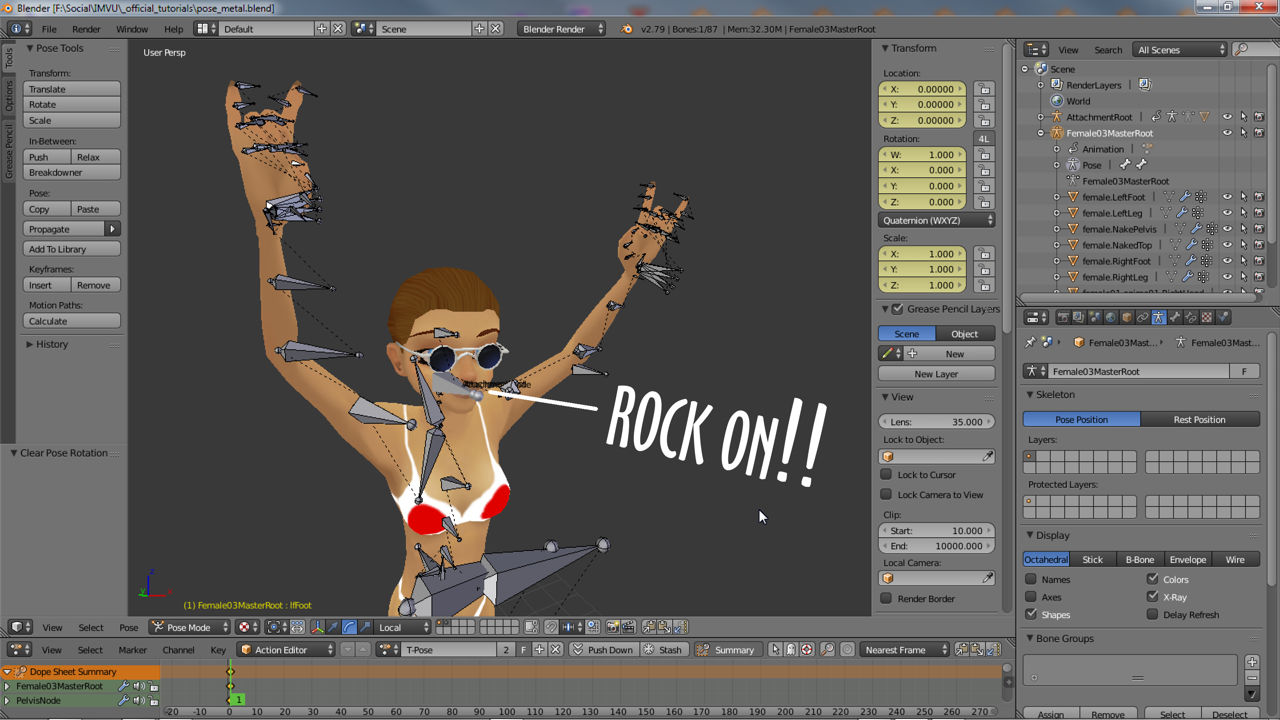This screenshot has height=720, width=1280.
Task: Uncheck the Colors display checkbox
Action: pyautogui.click(x=1152, y=579)
